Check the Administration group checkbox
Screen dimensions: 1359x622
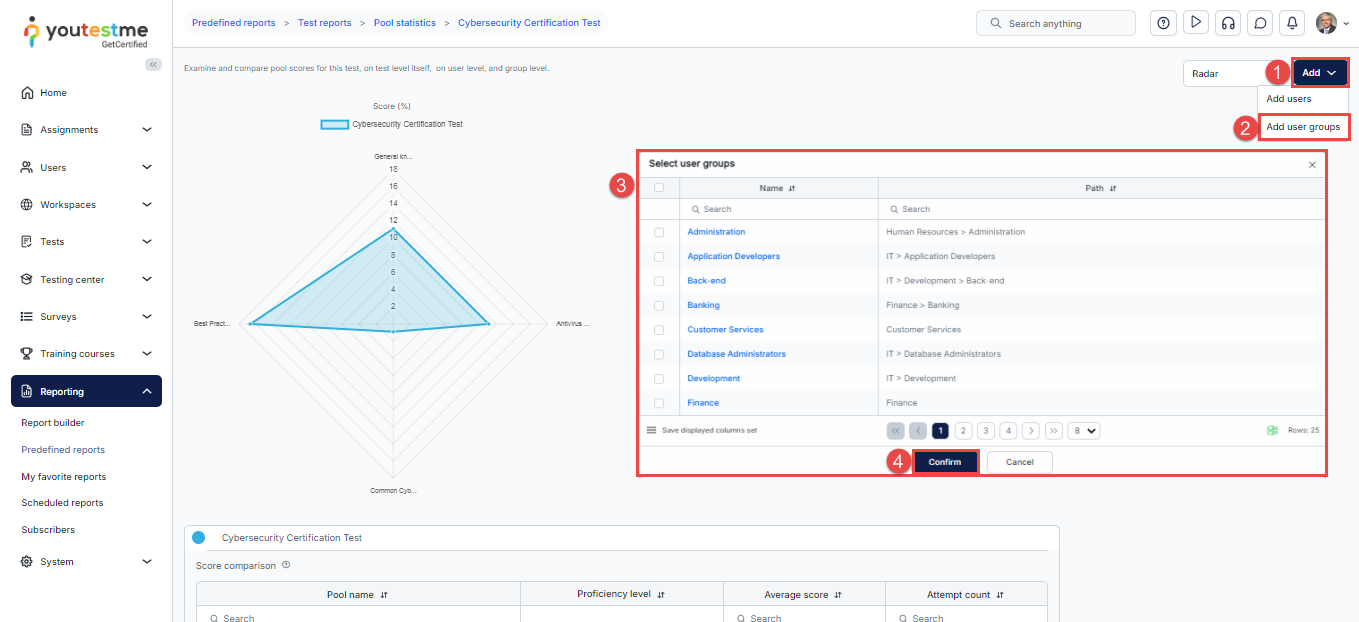click(x=659, y=232)
